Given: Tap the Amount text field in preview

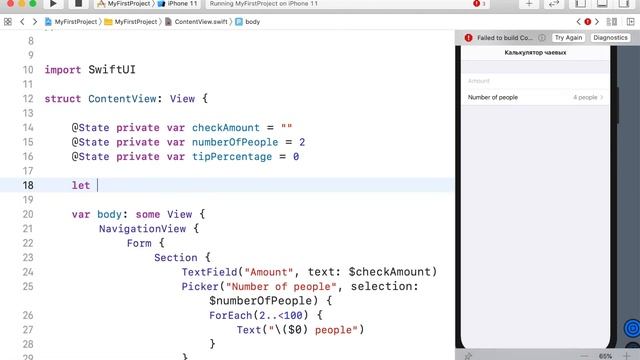Looking at the screenshot, I should point(535,81).
